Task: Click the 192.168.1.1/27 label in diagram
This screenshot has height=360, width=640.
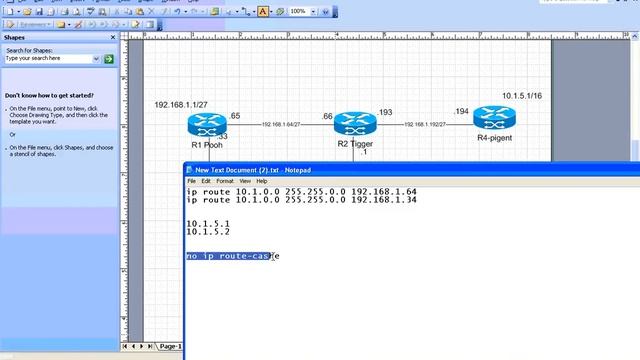Action: click(181, 105)
